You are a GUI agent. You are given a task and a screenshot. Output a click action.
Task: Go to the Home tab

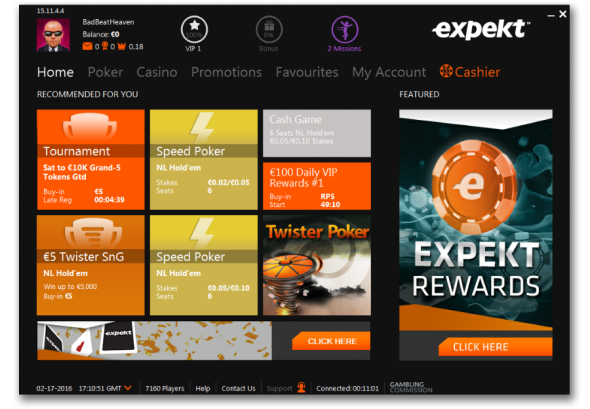point(55,72)
